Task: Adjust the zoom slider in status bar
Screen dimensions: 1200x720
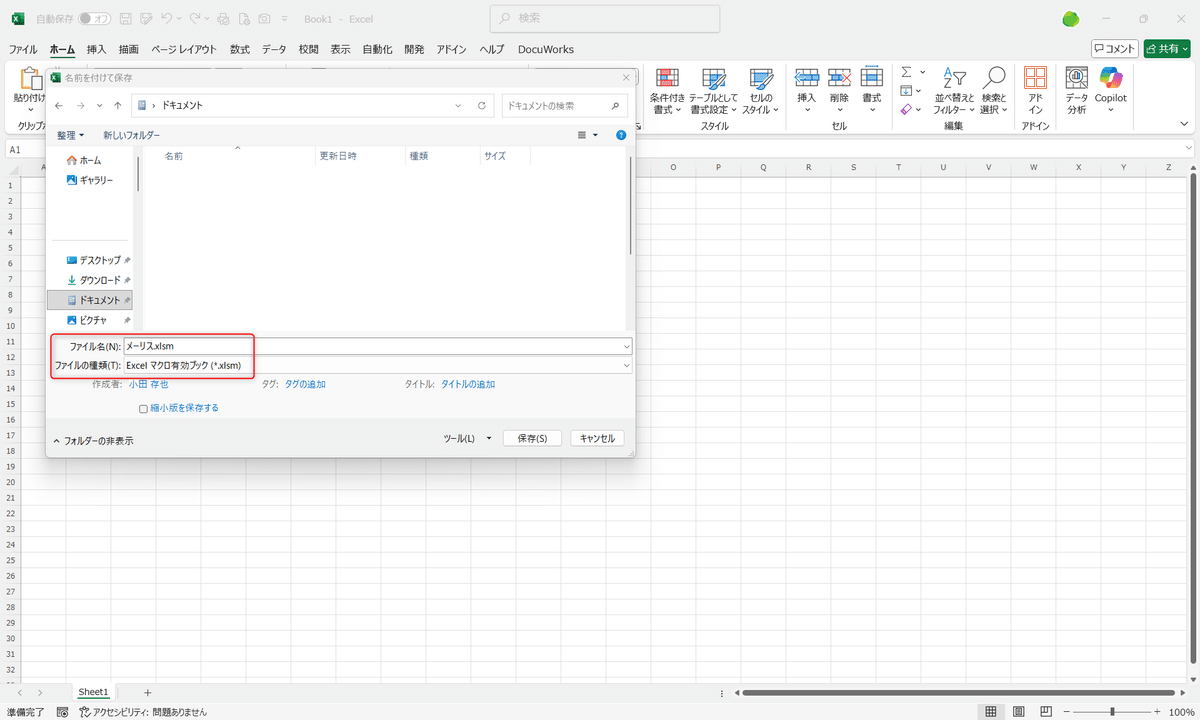Action: (1112, 711)
